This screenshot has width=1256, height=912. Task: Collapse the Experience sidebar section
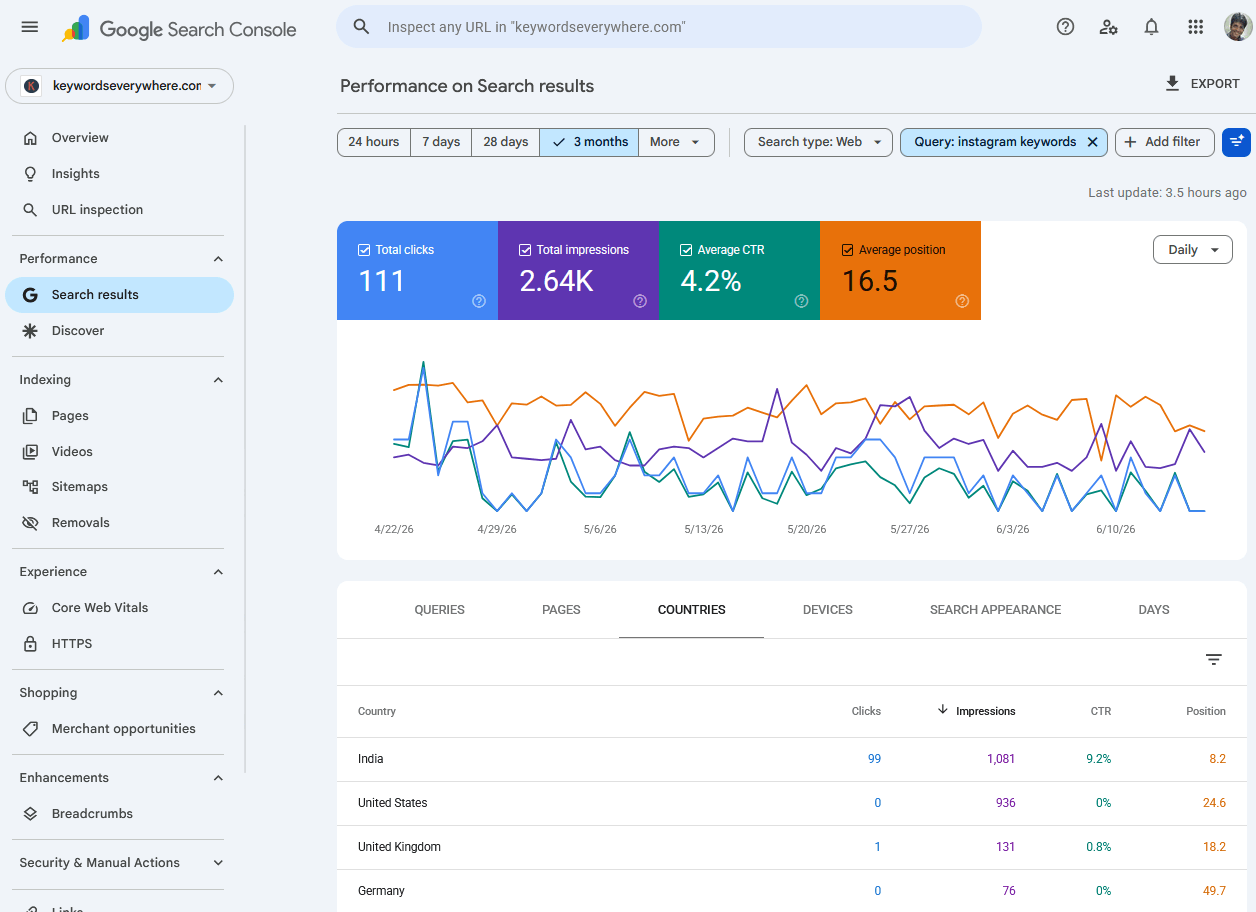(x=218, y=572)
